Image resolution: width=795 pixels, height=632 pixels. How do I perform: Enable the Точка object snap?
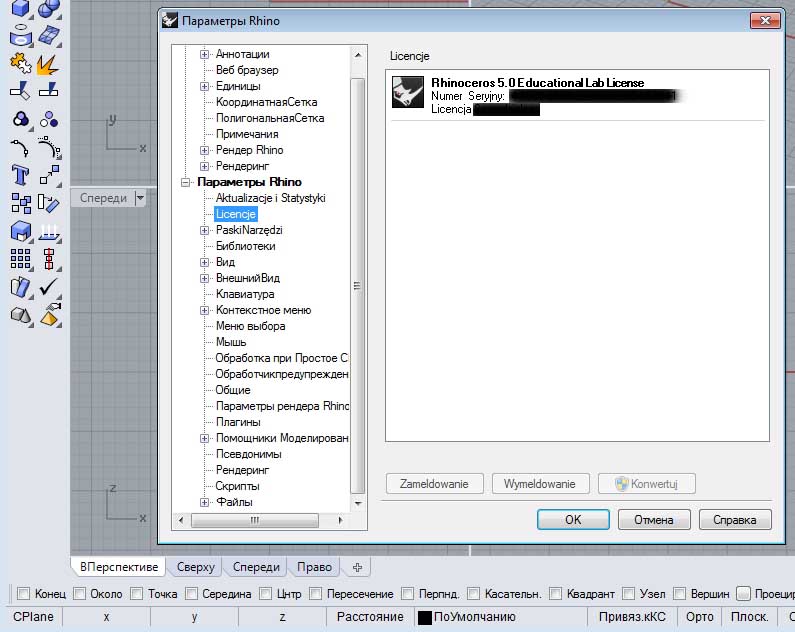pyautogui.click(x=136, y=593)
